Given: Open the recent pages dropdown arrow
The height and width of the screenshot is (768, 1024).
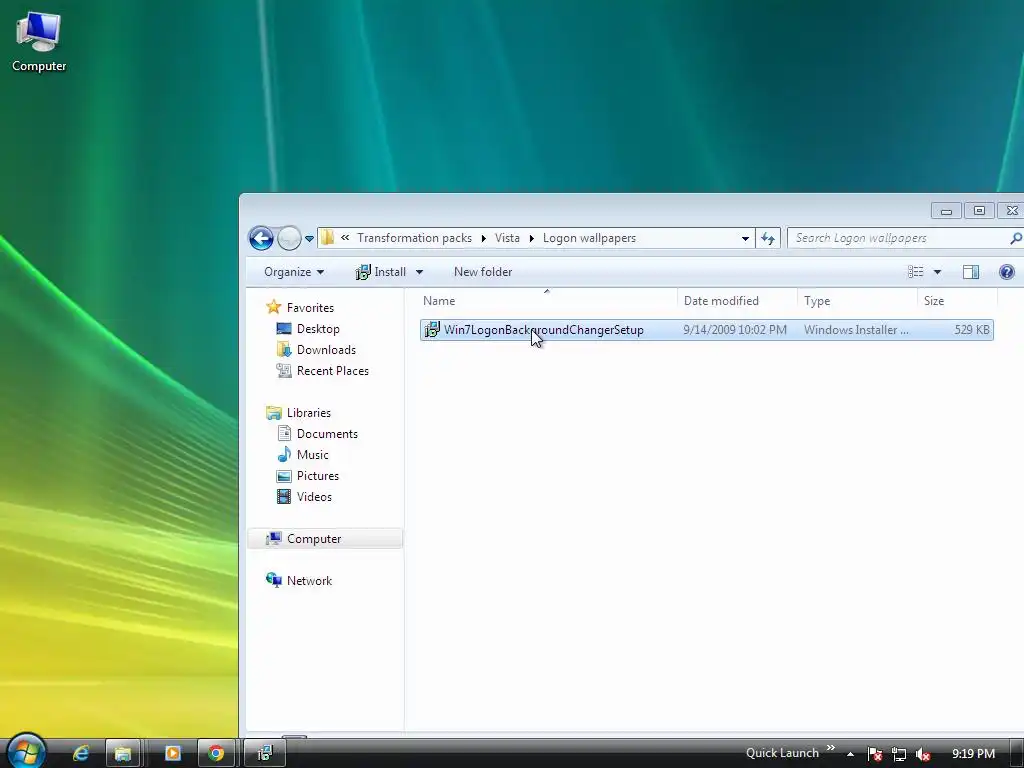Looking at the screenshot, I should [x=310, y=239].
